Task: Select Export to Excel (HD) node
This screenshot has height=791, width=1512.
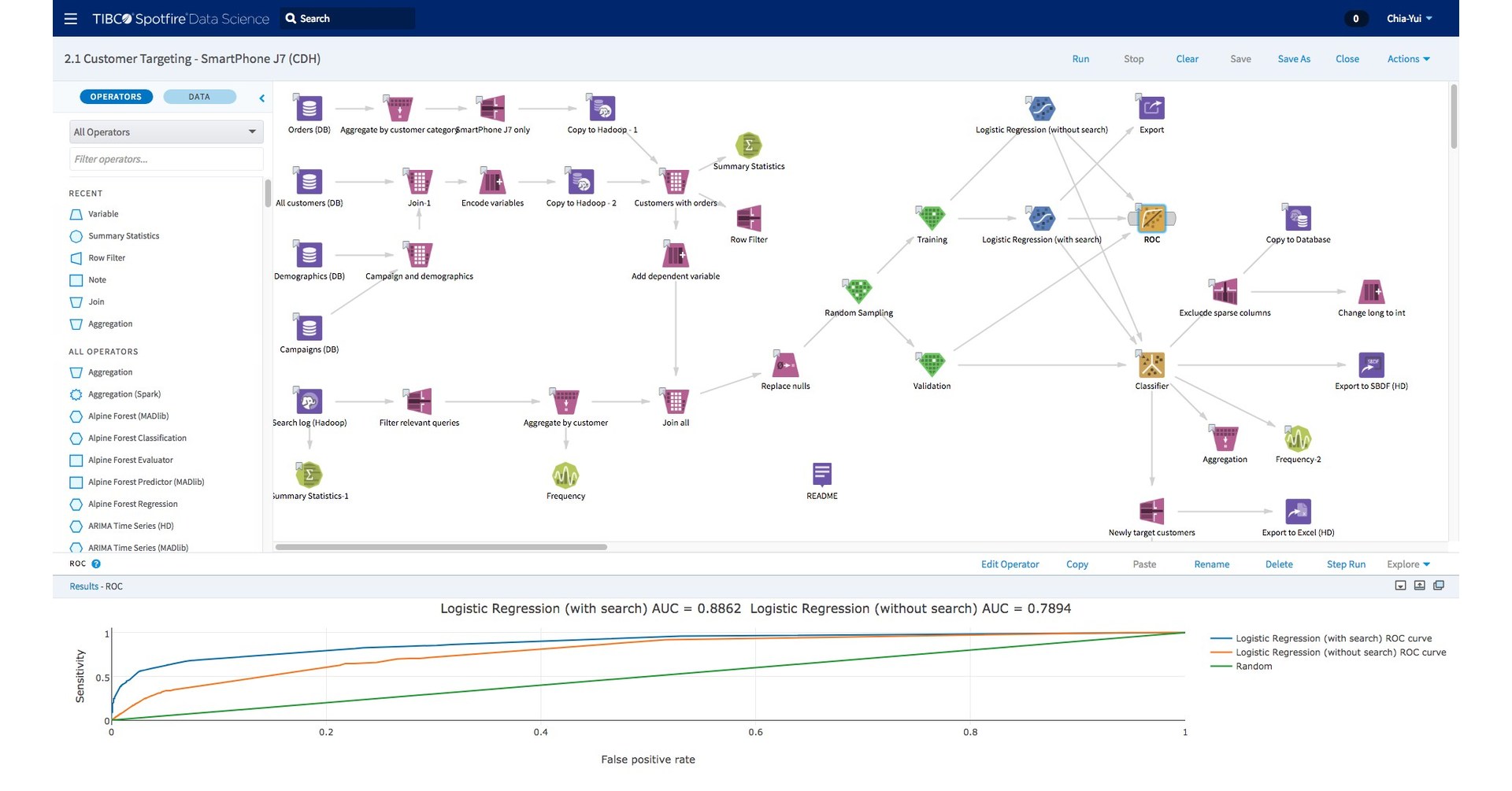Action: [1298, 512]
